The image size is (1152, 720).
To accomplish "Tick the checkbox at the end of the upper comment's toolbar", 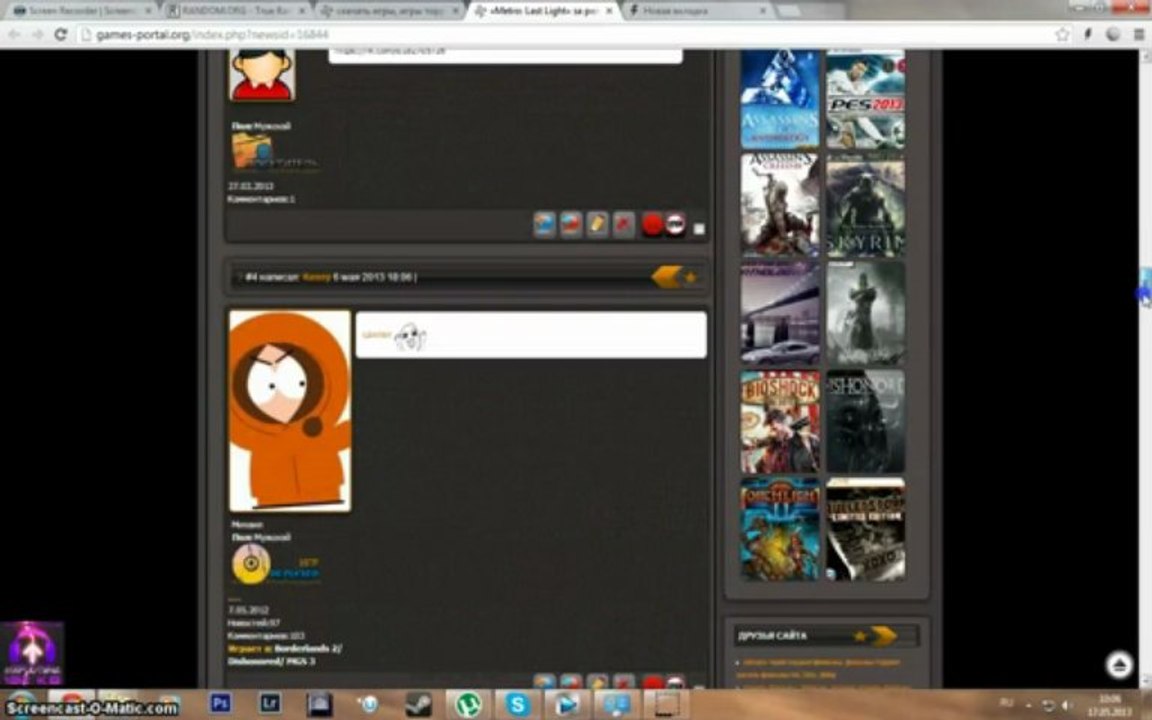I will click(699, 228).
